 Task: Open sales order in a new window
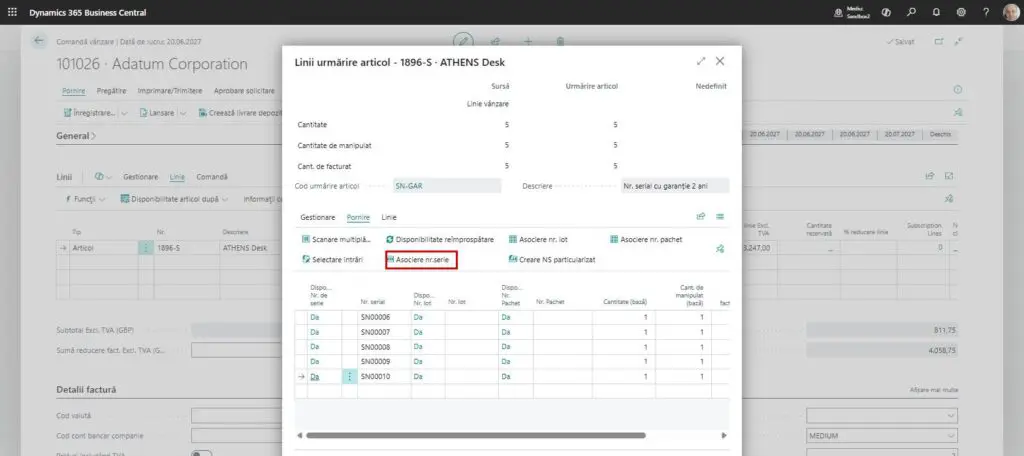939,41
